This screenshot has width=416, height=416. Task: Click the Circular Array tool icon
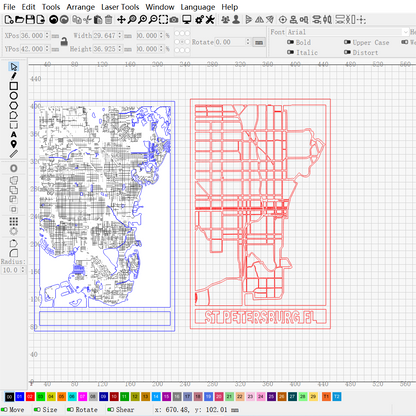click(13, 231)
